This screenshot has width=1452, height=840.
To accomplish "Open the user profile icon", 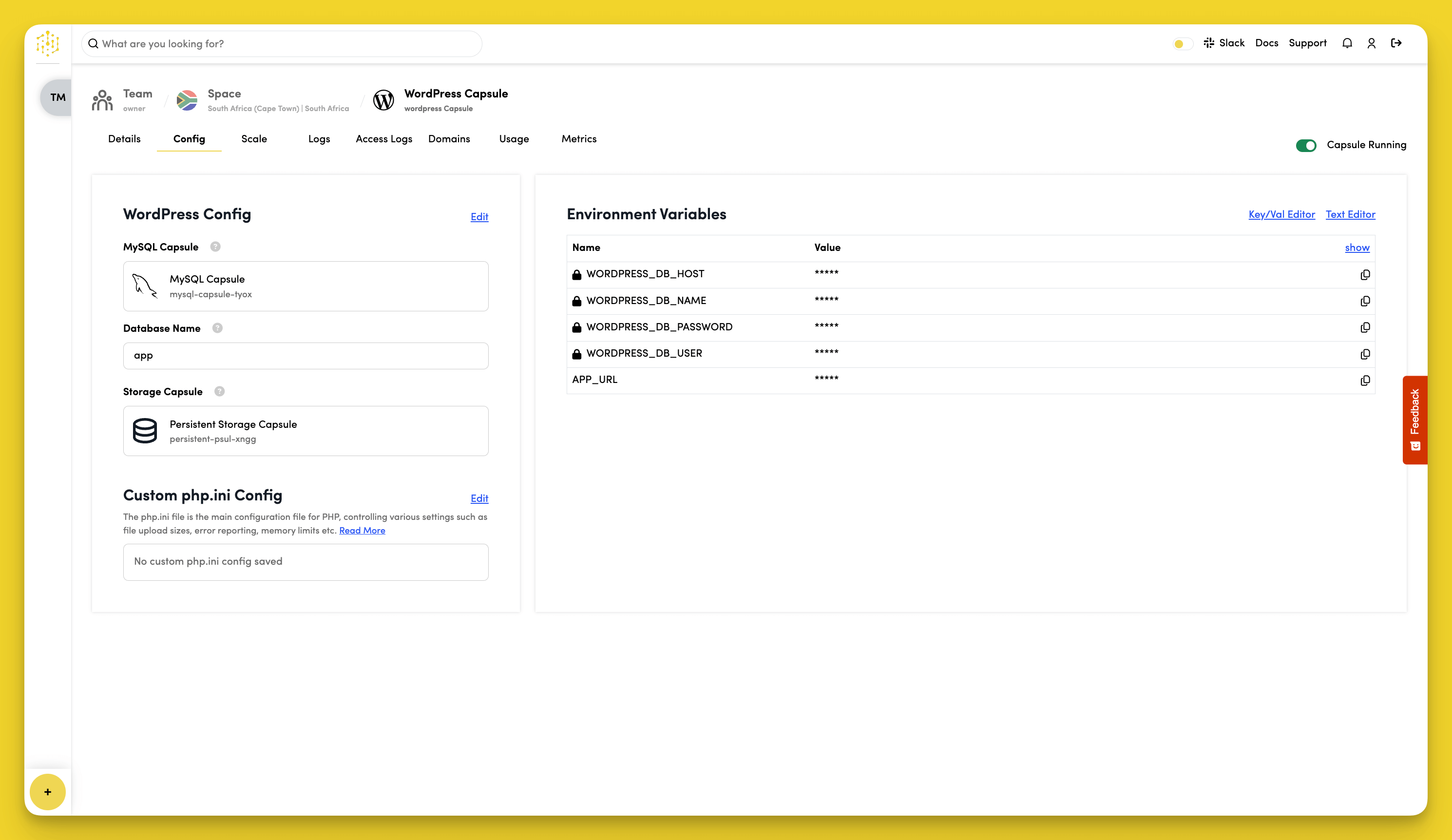I will 1371,43.
